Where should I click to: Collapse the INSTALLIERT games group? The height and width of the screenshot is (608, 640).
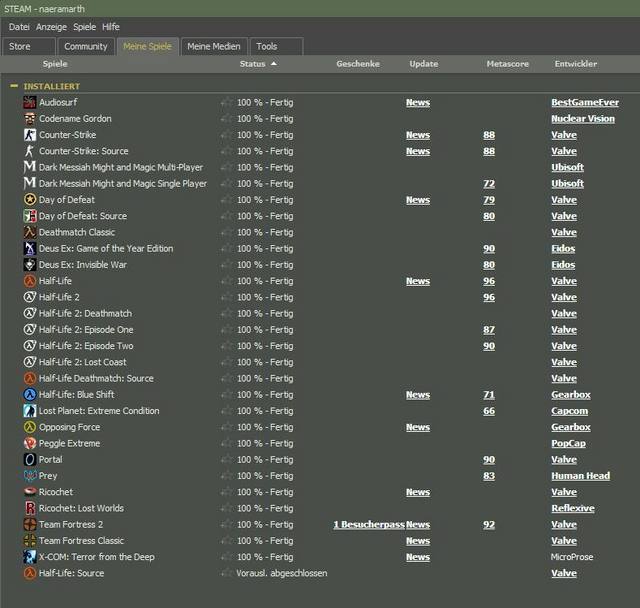[x=14, y=86]
